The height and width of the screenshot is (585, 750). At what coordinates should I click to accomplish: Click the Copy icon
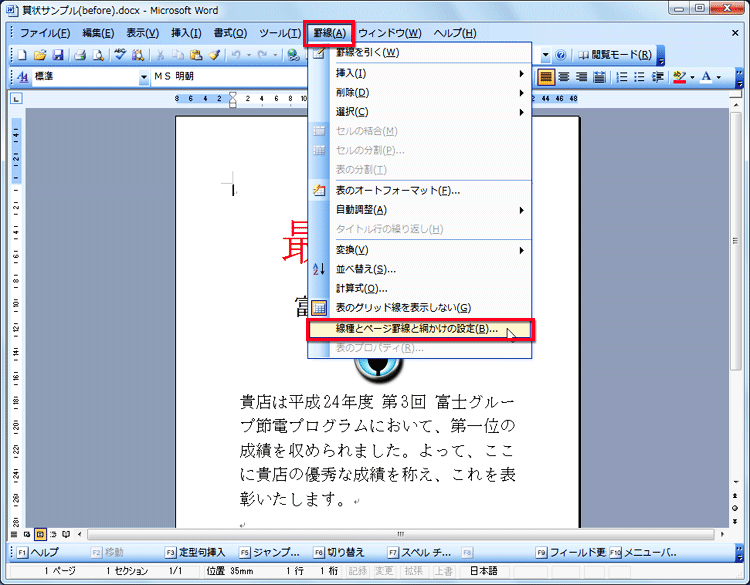point(178,55)
